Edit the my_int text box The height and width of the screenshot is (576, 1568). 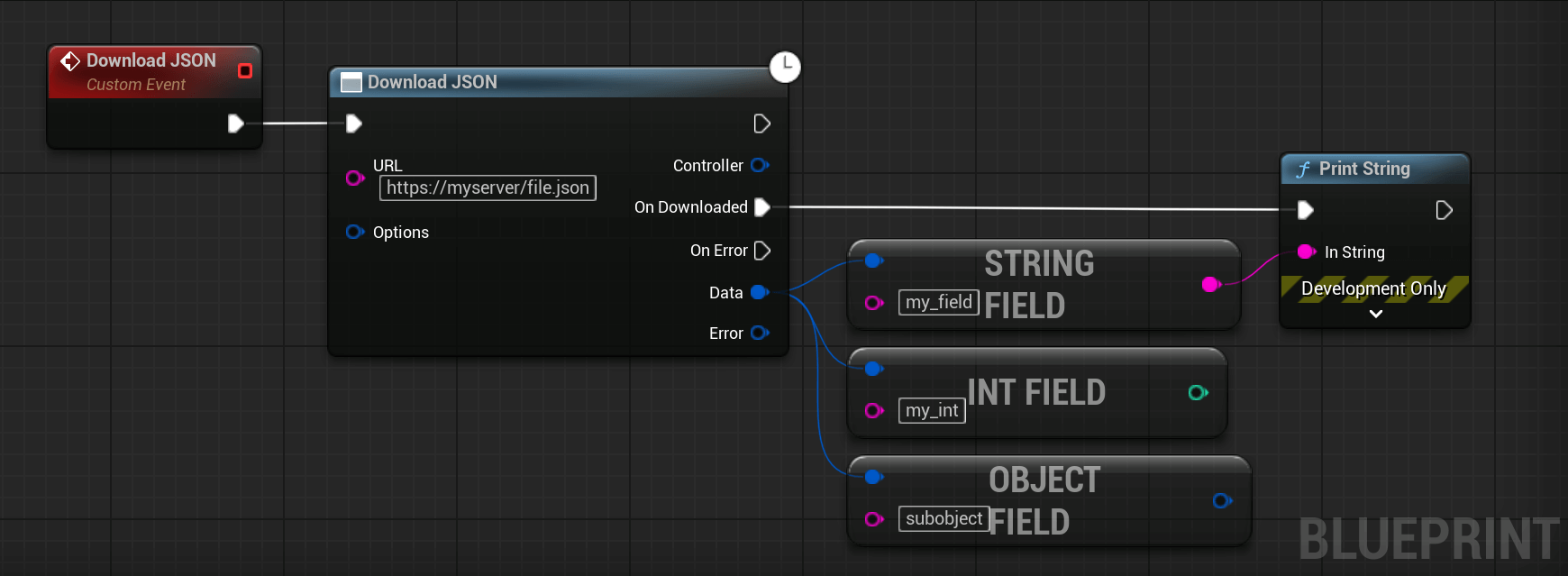(932, 410)
